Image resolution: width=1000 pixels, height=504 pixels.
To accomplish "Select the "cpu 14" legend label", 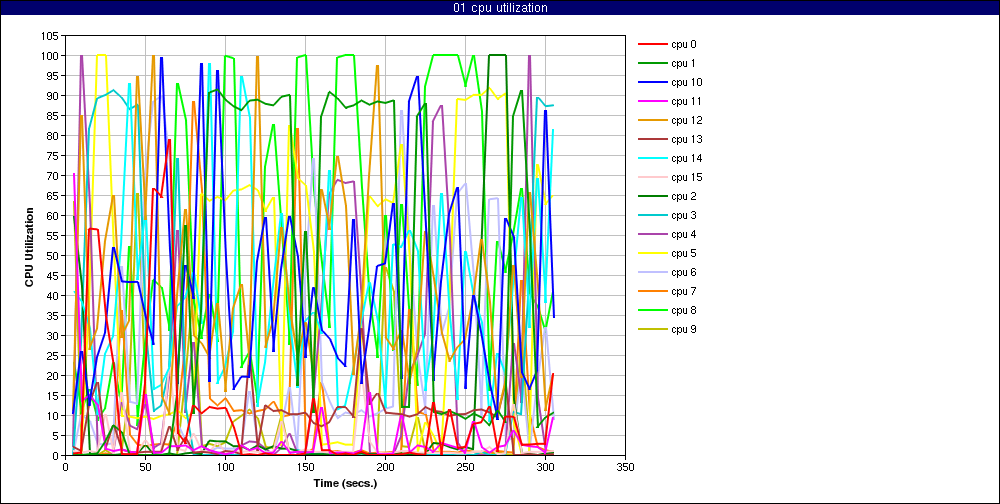I will [x=686, y=158].
